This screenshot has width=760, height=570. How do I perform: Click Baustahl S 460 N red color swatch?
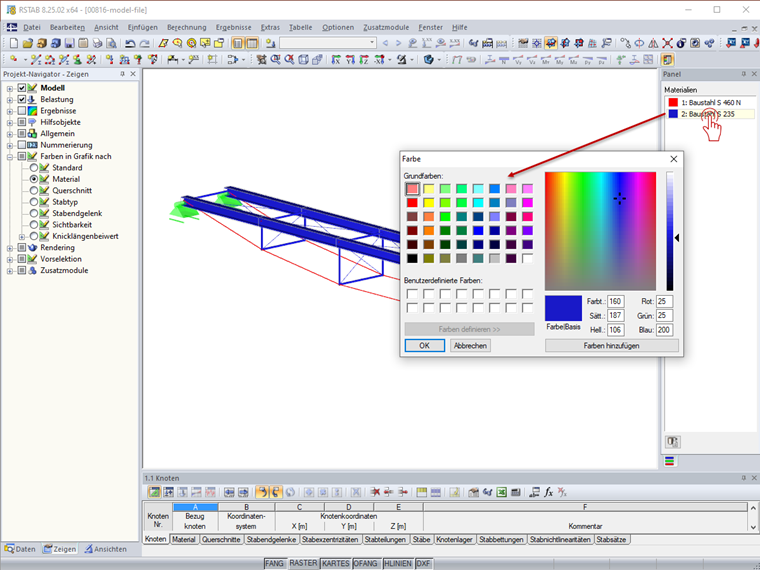pyautogui.click(x=673, y=102)
